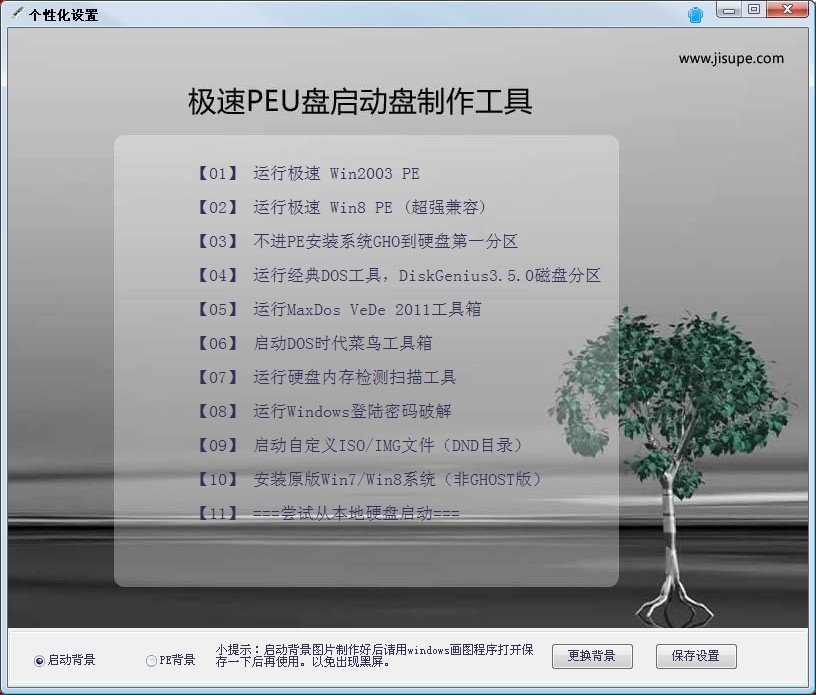Select entry 06 启动DOS时代菜鸟工具箱
Image resolution: width=816 pixels, height=695 pixels.
[314, 343]
